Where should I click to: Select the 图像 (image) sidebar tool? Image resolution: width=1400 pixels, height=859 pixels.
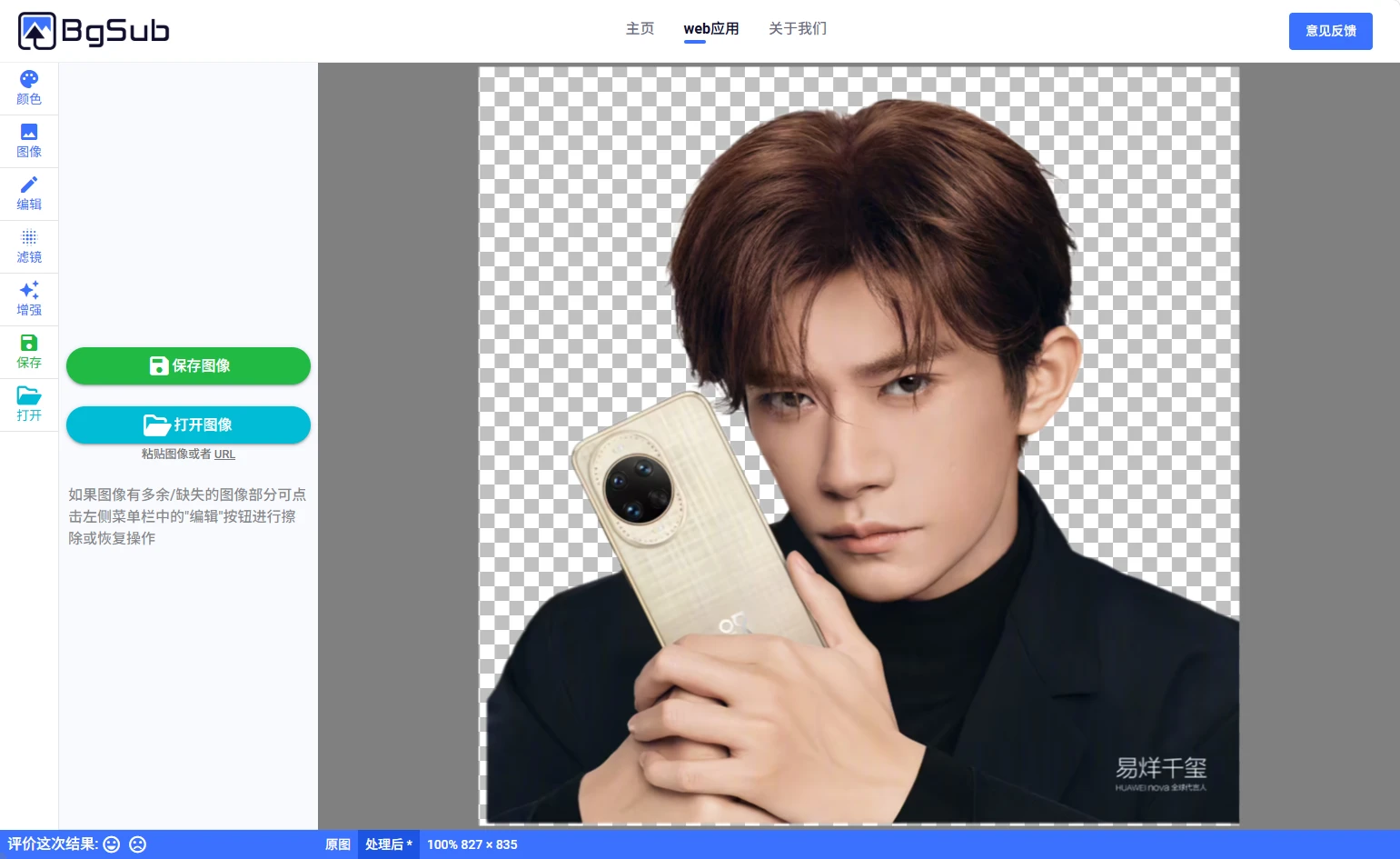pos(29,141)
